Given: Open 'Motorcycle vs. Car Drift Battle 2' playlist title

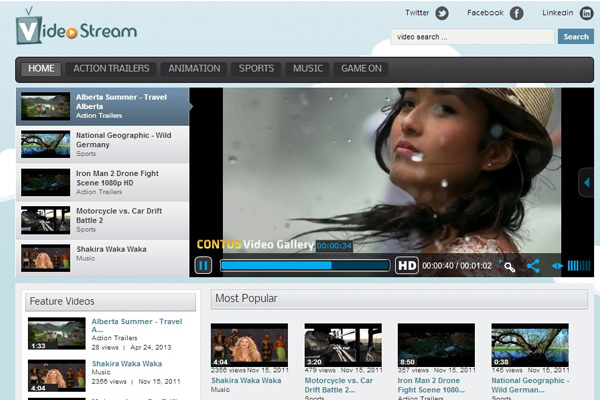Looking at the screenshot, I should click(x=119, y=216).
